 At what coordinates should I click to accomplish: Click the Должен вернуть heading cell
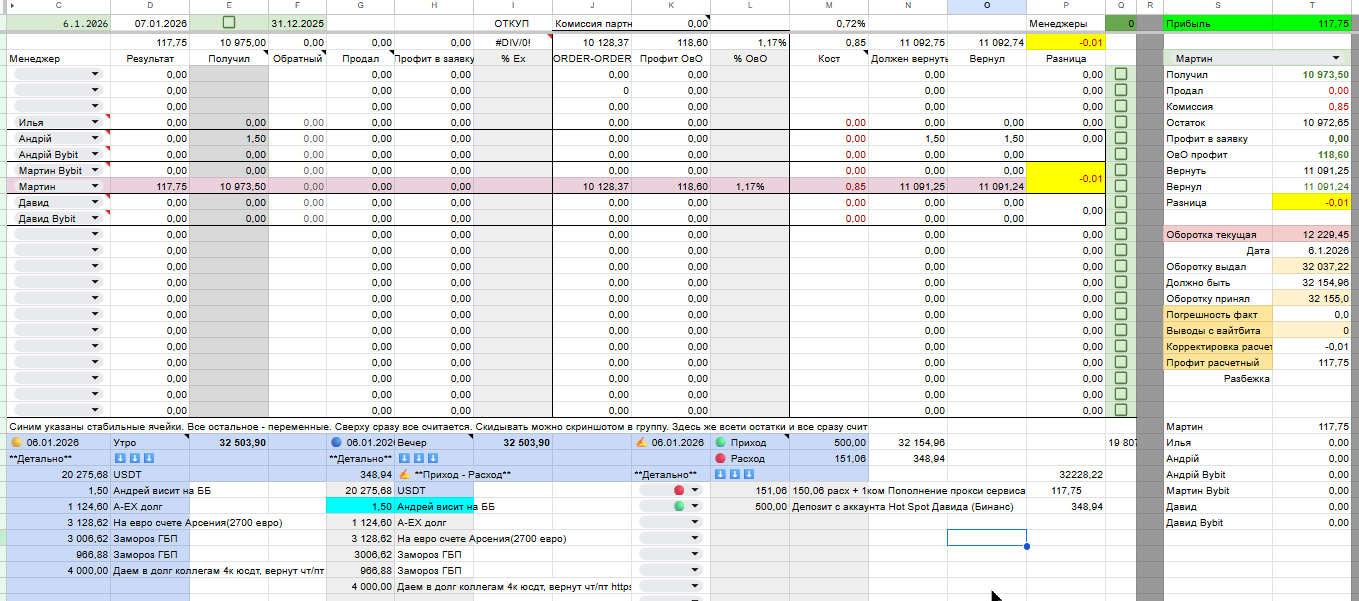(908, 58)
